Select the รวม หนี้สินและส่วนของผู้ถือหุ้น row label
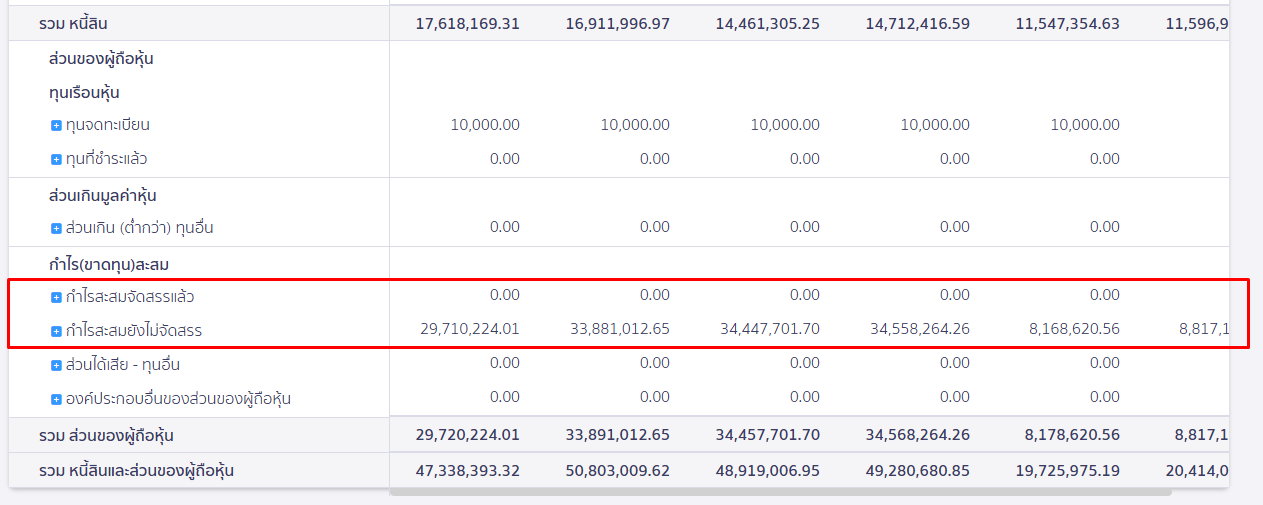Screen dimensions: 1263x505 tap(137, 470)
